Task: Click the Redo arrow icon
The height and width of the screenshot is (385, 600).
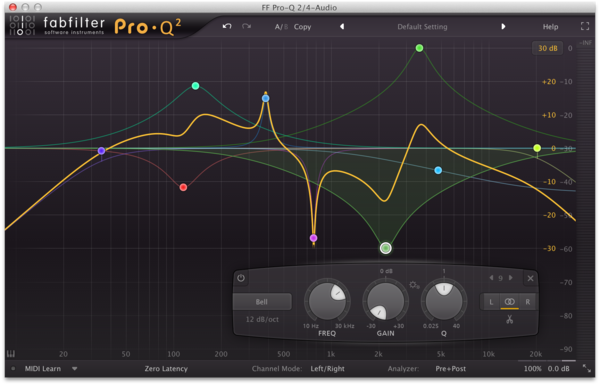Action: 246,26
